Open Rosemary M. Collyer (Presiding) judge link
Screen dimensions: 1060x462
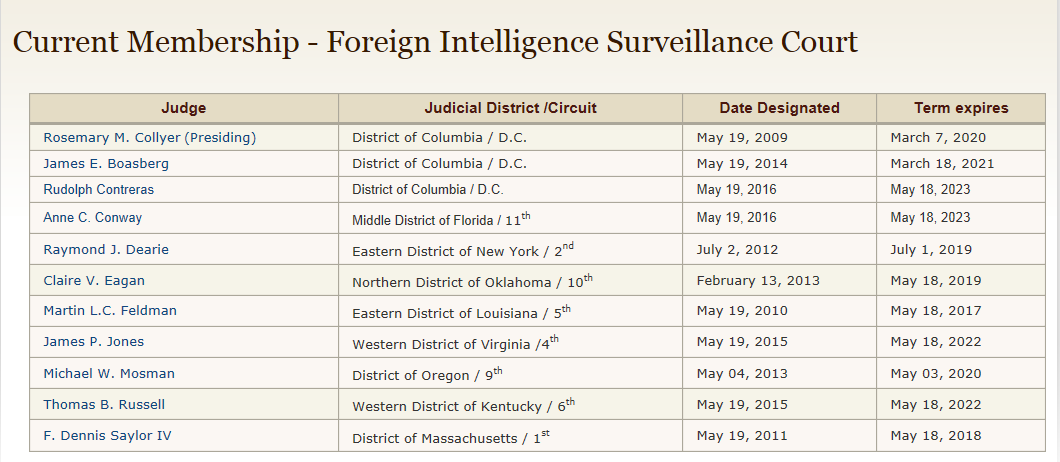pos(149,137)
